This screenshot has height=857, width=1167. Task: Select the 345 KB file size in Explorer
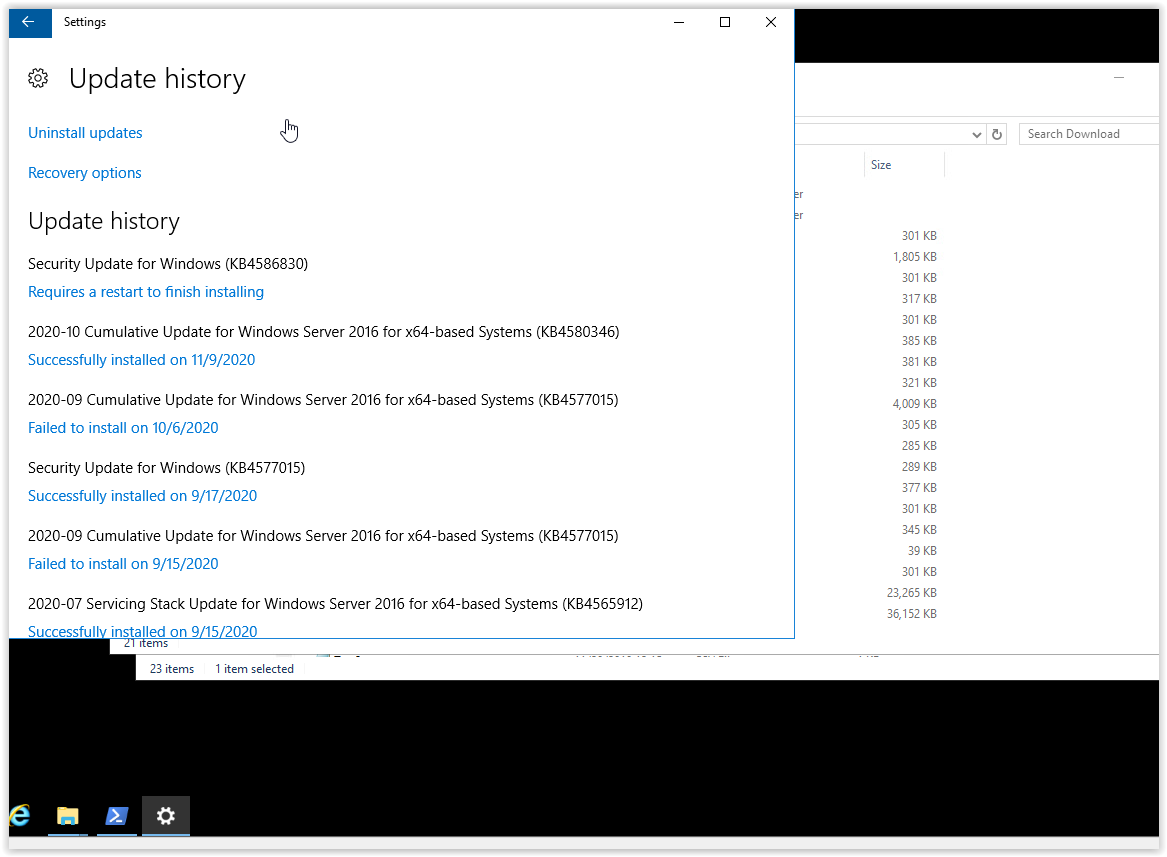(919, 529)
